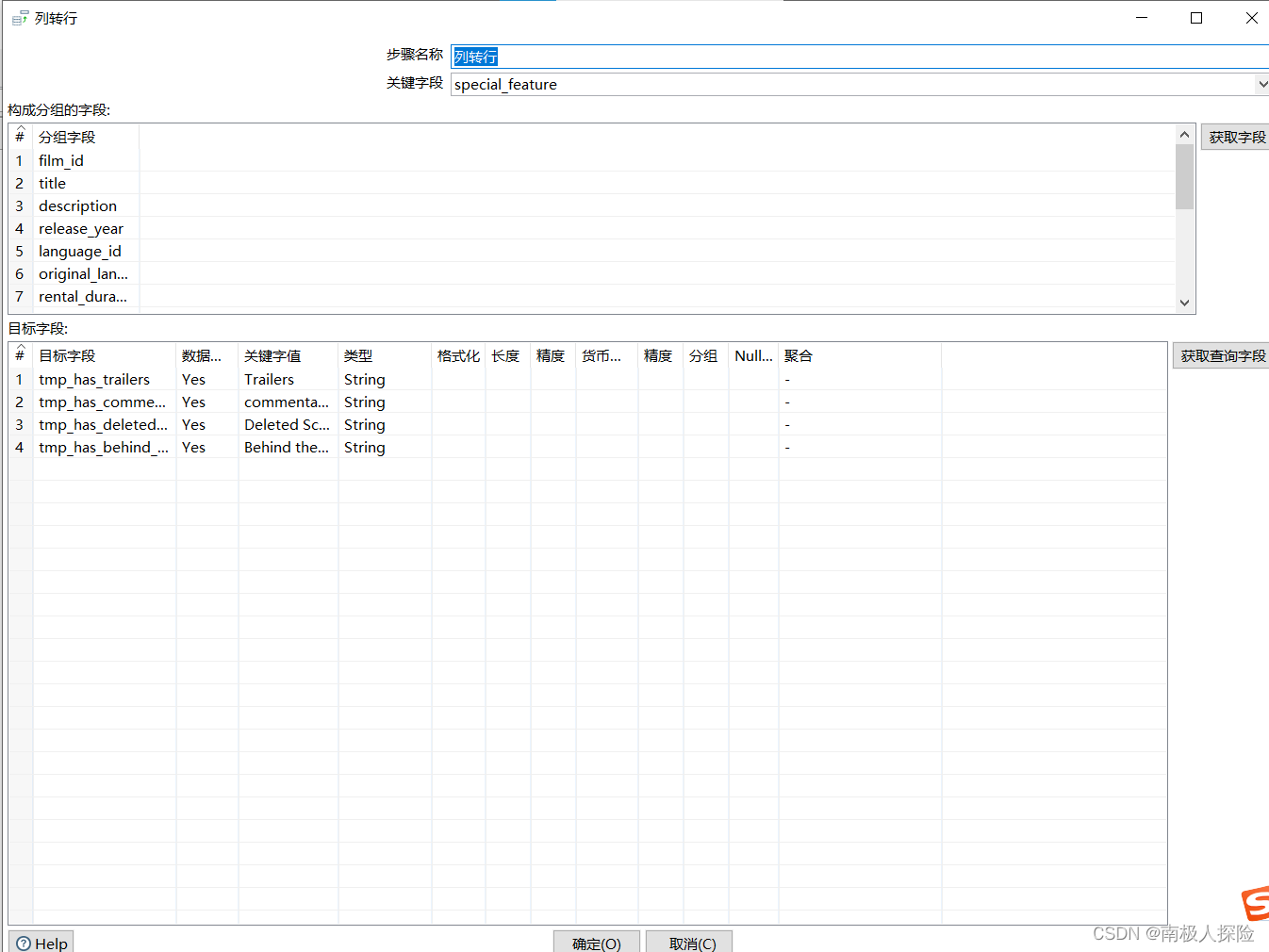Select the description group field row
The height and width of the screenshot is (952, 1269).
591,205
